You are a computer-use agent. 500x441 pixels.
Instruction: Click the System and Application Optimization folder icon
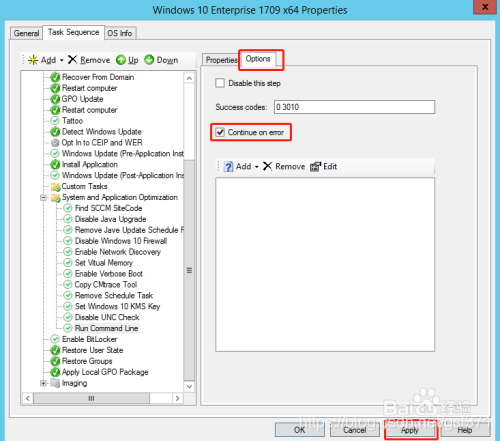point(55,197)
